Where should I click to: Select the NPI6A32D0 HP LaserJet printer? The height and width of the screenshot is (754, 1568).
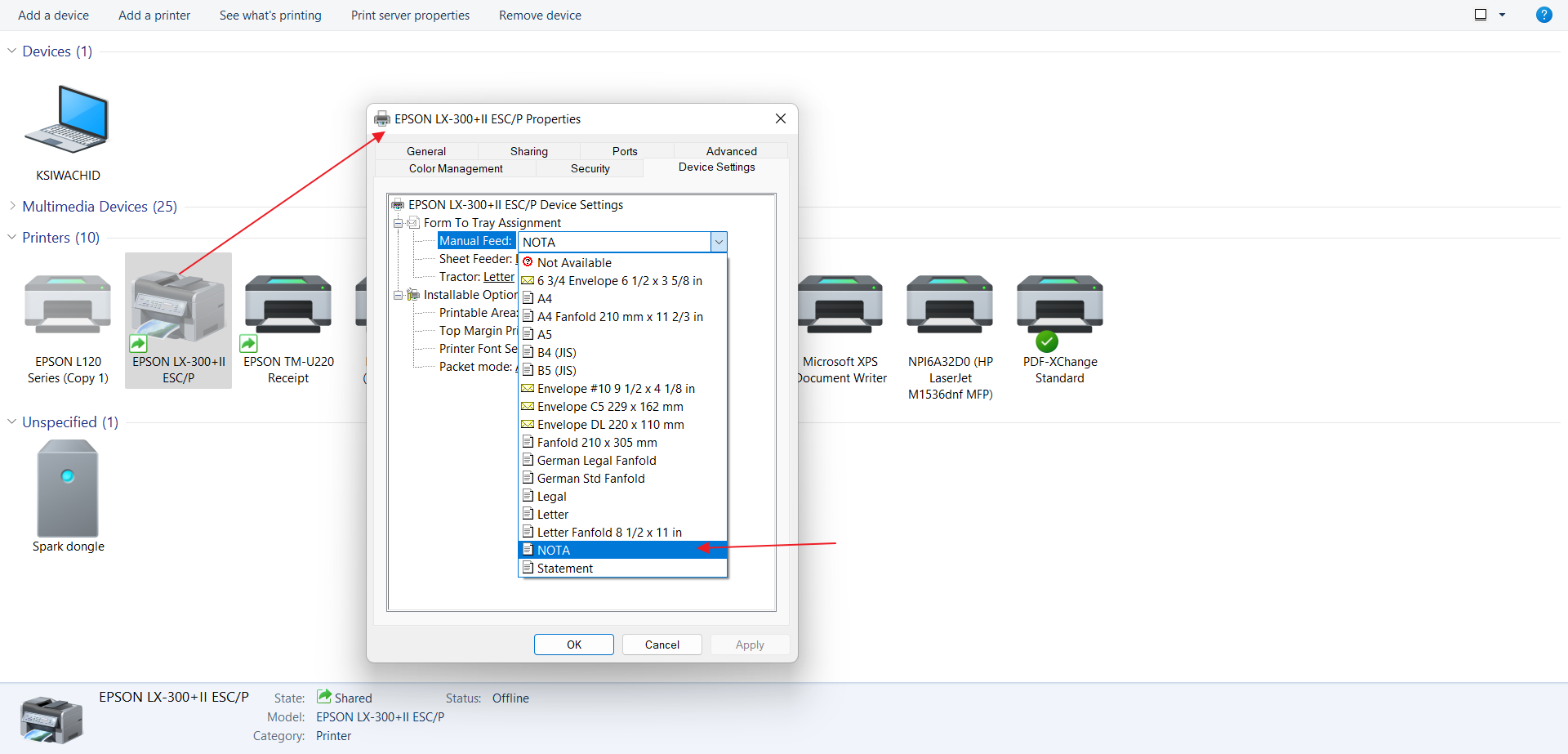950,336
